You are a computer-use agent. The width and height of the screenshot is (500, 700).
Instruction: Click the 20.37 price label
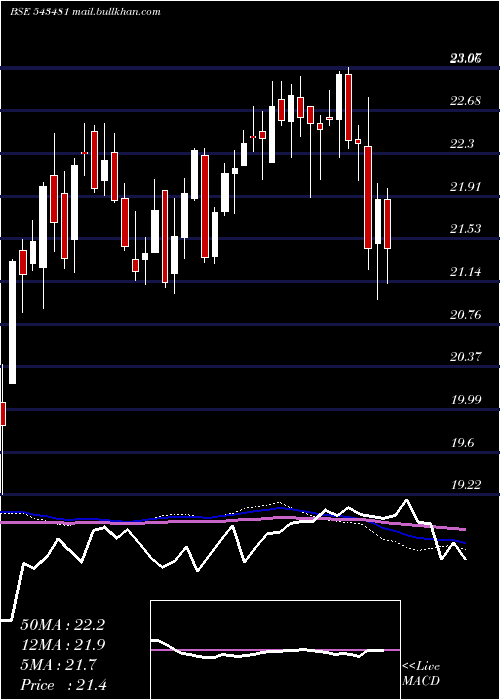(x=466, y=357)
